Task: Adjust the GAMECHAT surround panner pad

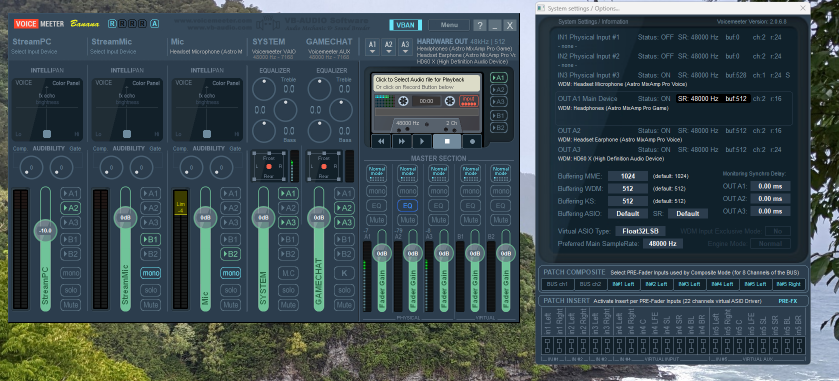Action: click(324, 166)
